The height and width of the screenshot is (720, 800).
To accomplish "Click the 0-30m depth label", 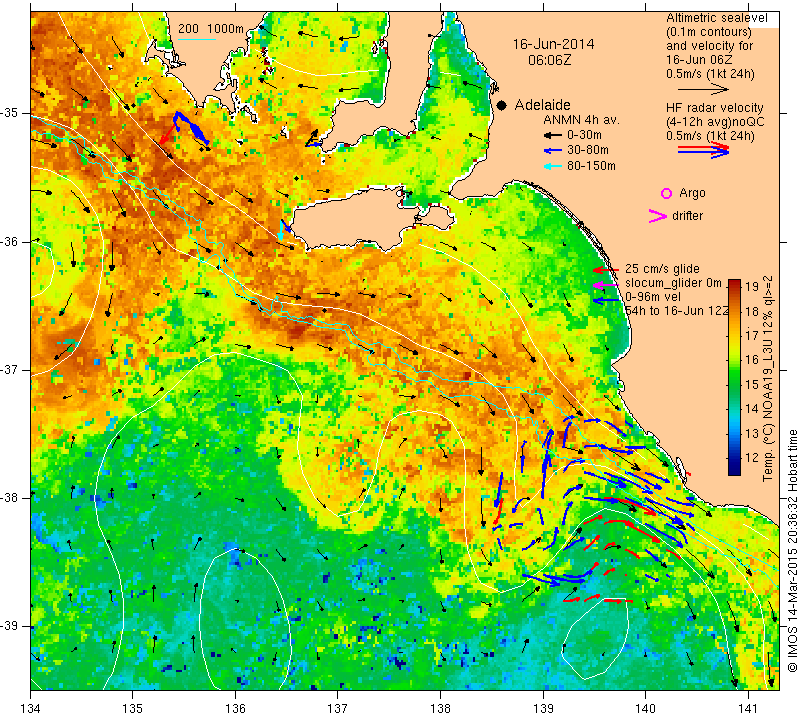I will click(584, 135).
